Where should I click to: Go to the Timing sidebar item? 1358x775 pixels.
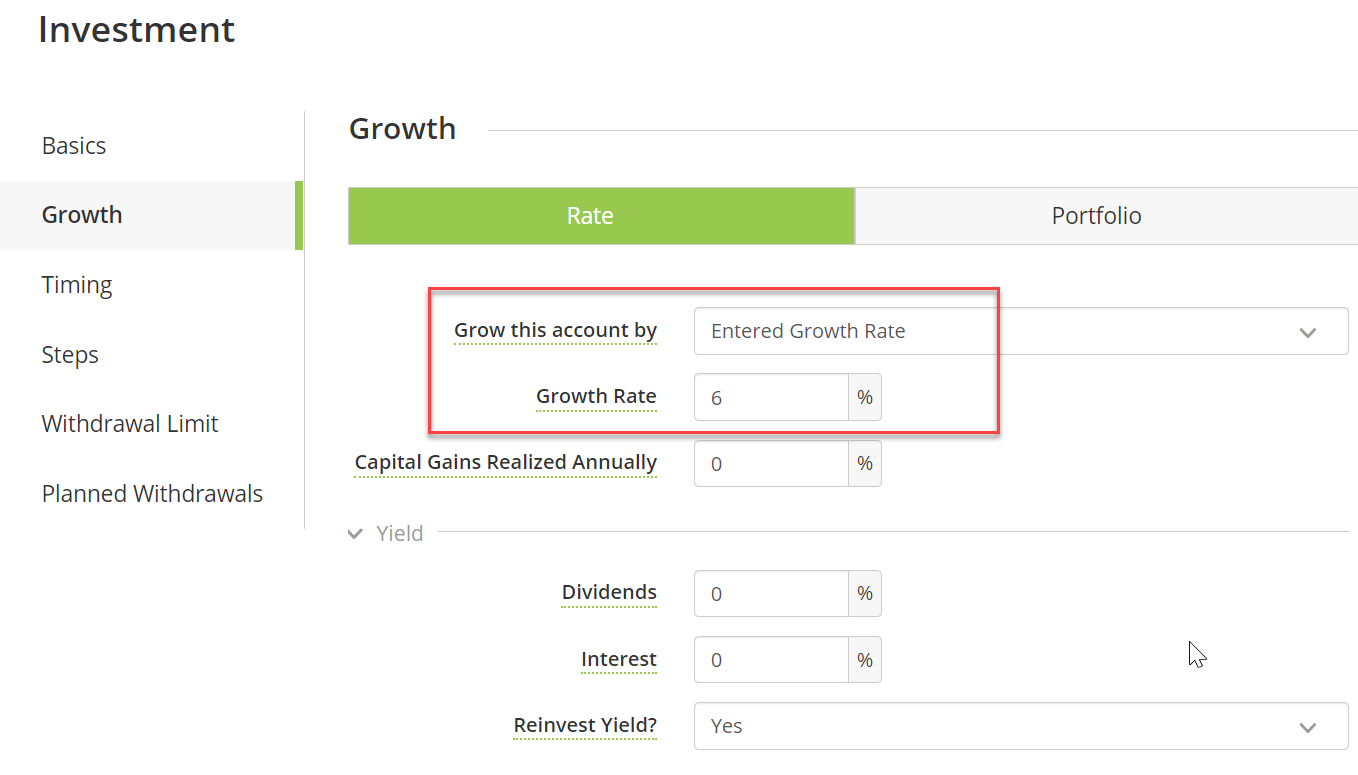coord(77,285)
